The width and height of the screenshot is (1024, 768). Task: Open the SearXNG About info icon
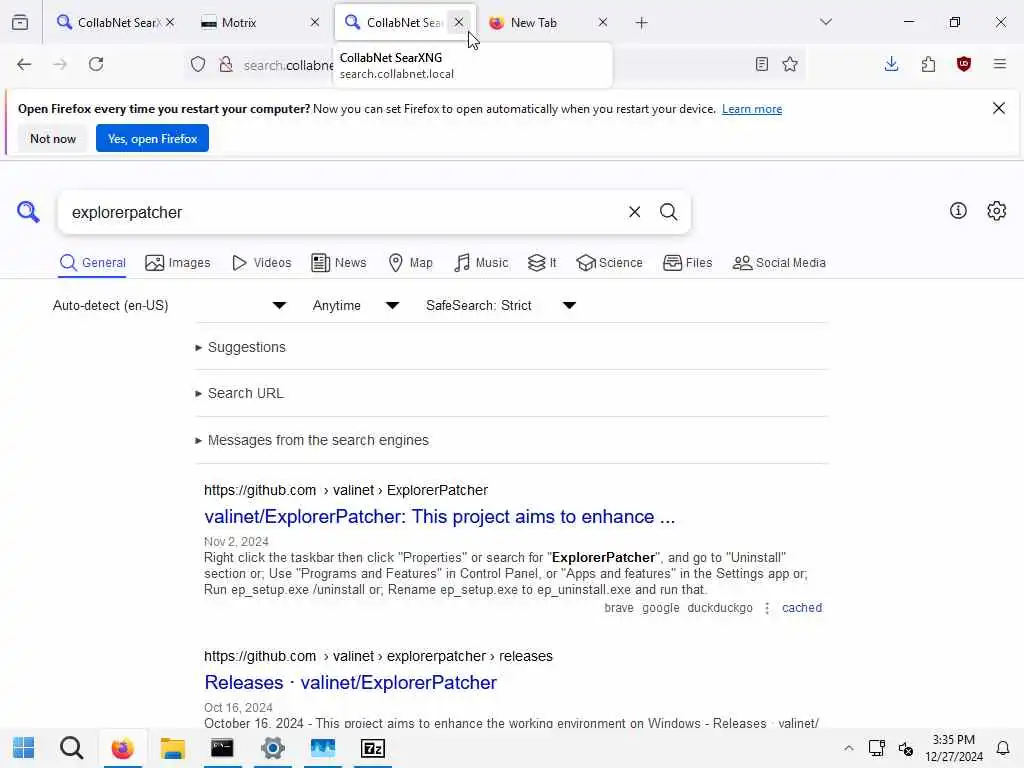click(x=958, y=210)
